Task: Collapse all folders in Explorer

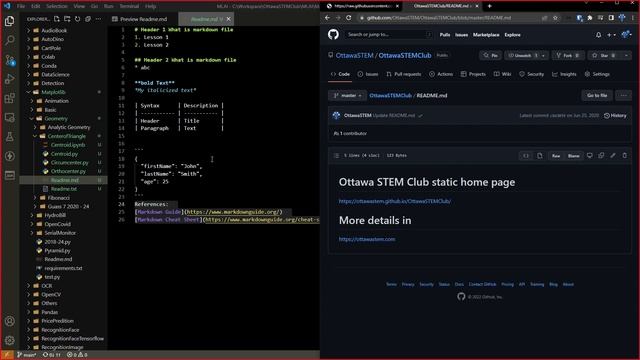Action: coord(88,19)
